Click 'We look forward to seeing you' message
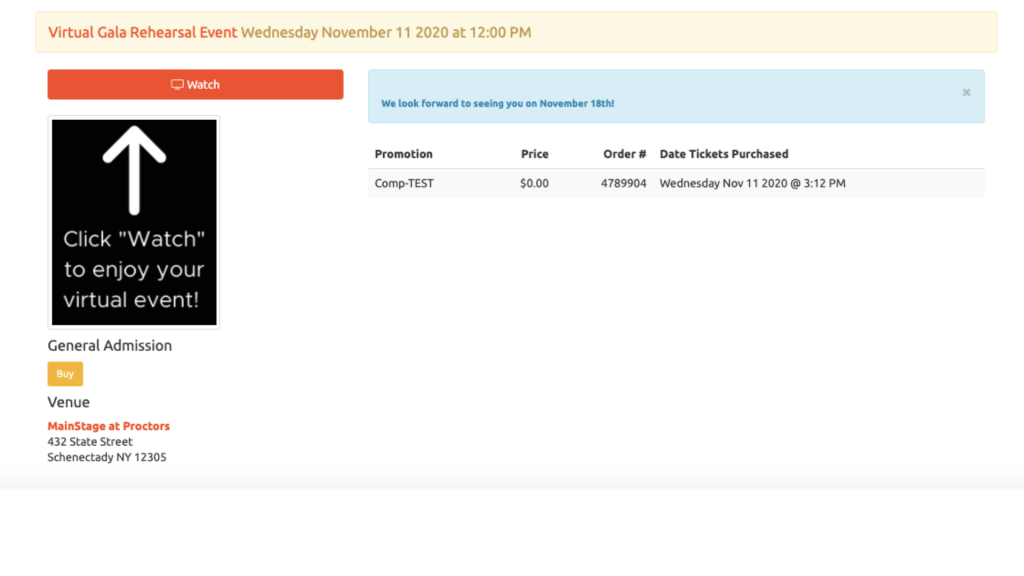 [498, 103]
